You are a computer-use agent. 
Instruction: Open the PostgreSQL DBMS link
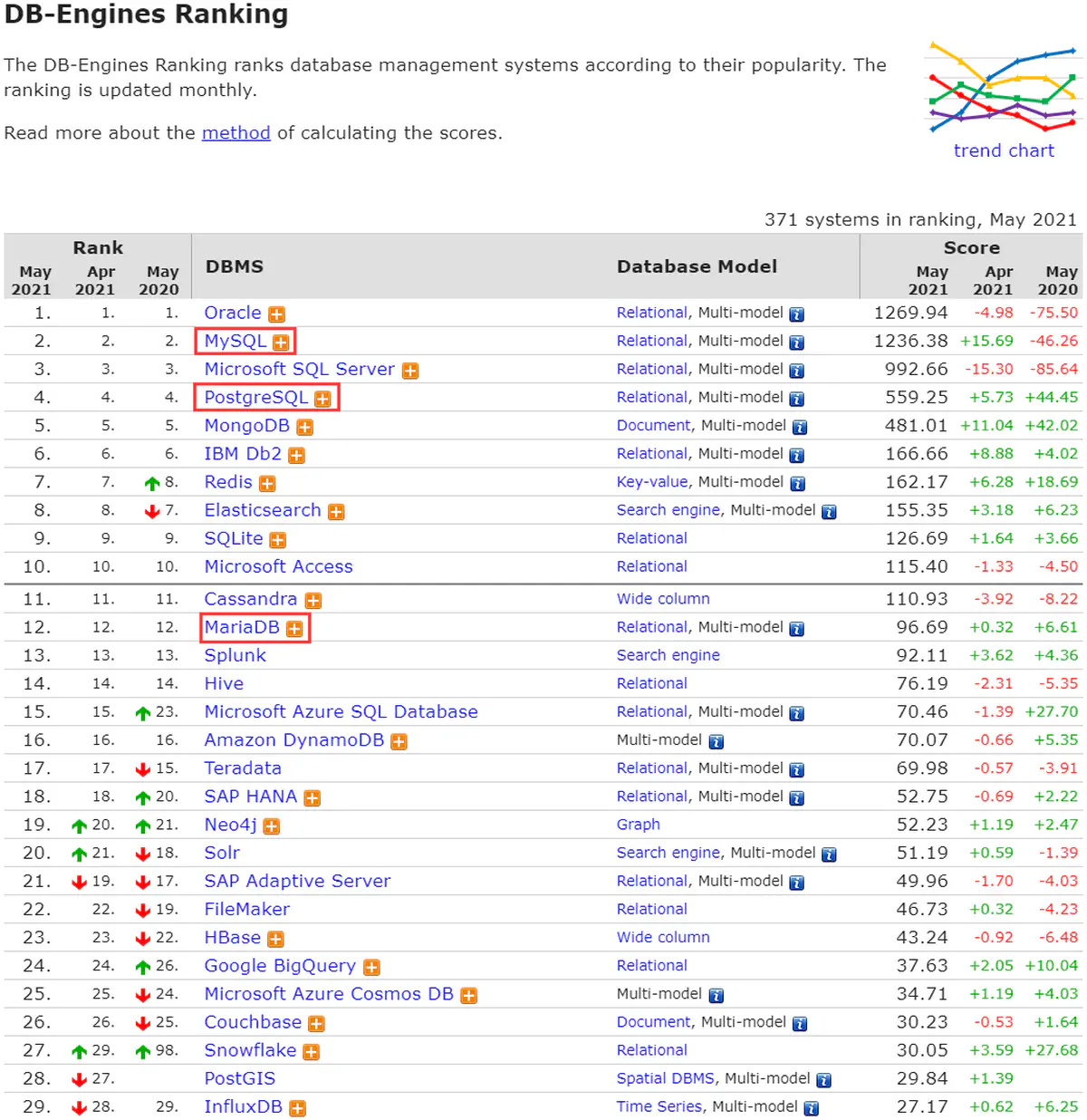(x=256, y=397)
